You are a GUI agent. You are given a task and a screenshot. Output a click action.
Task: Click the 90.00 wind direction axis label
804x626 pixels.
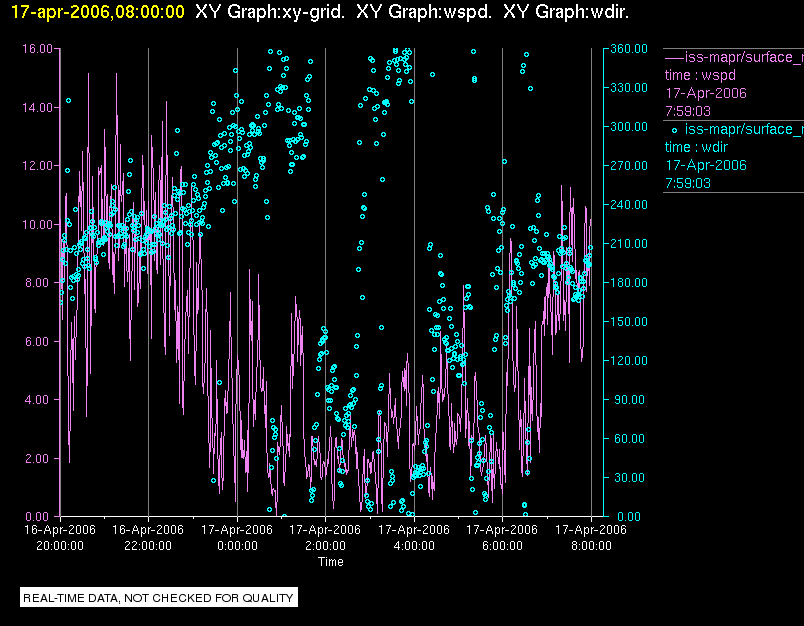(x=629, y=400)
